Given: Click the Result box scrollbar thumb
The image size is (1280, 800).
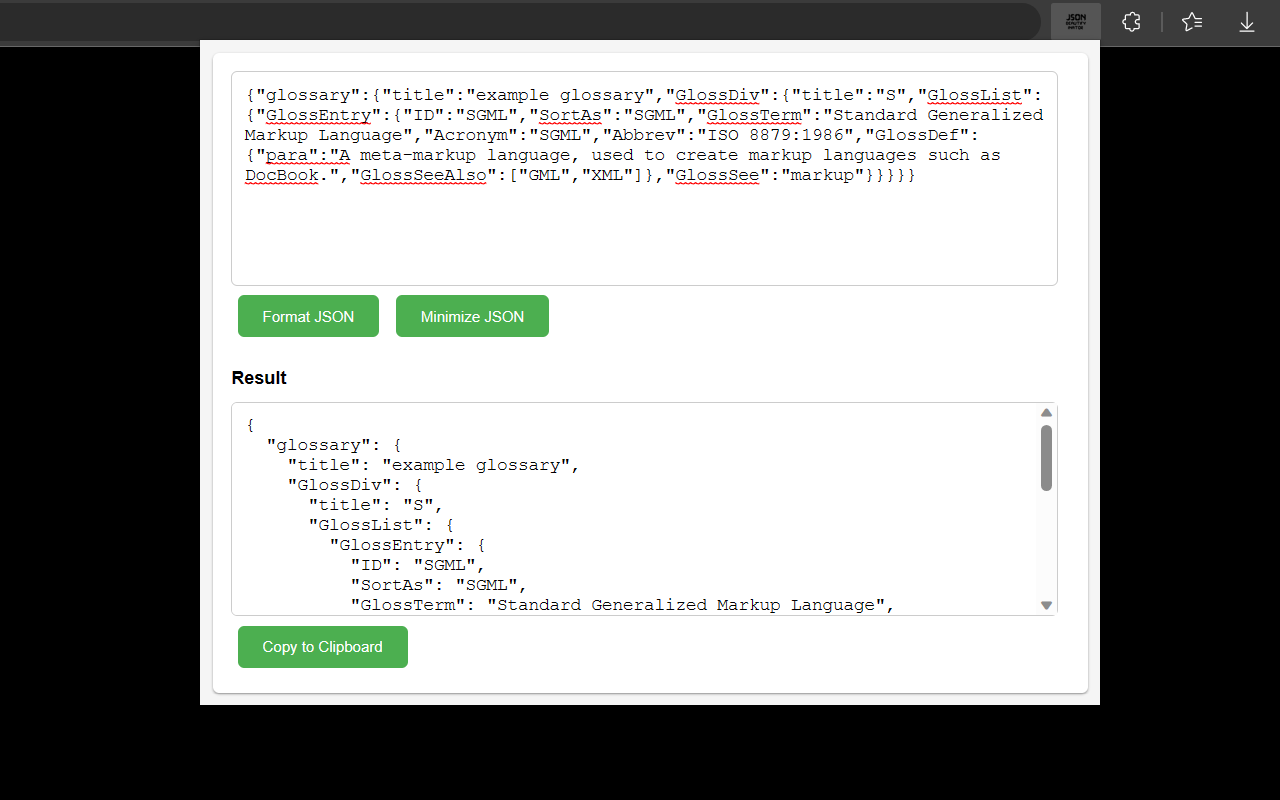Looking at the screenshot, I should click(x=1046, y=457).
